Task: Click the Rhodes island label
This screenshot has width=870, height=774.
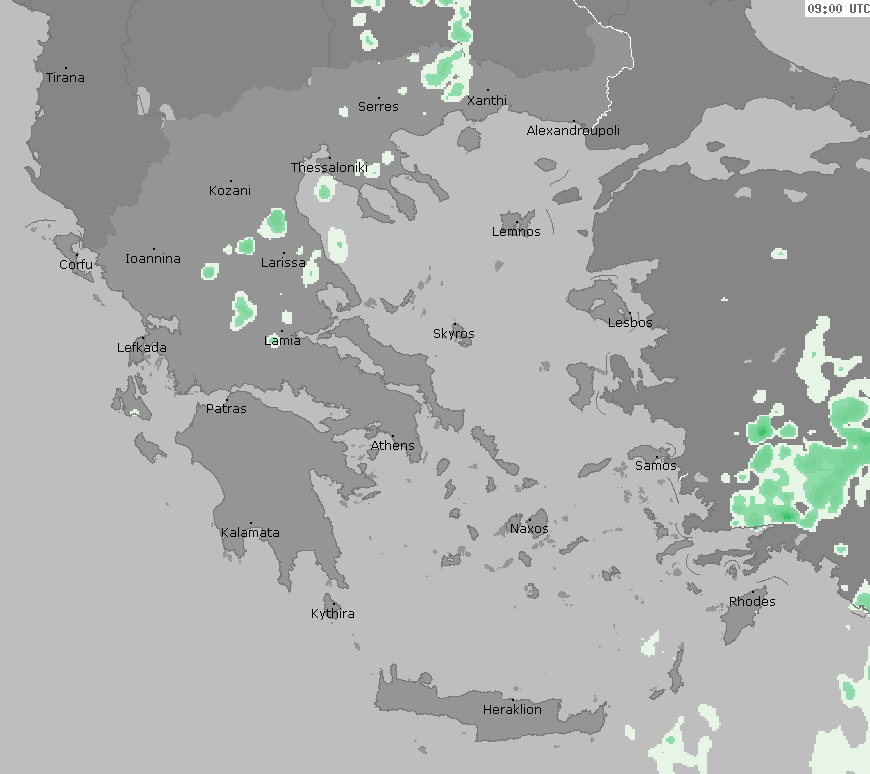Action: 751,602
